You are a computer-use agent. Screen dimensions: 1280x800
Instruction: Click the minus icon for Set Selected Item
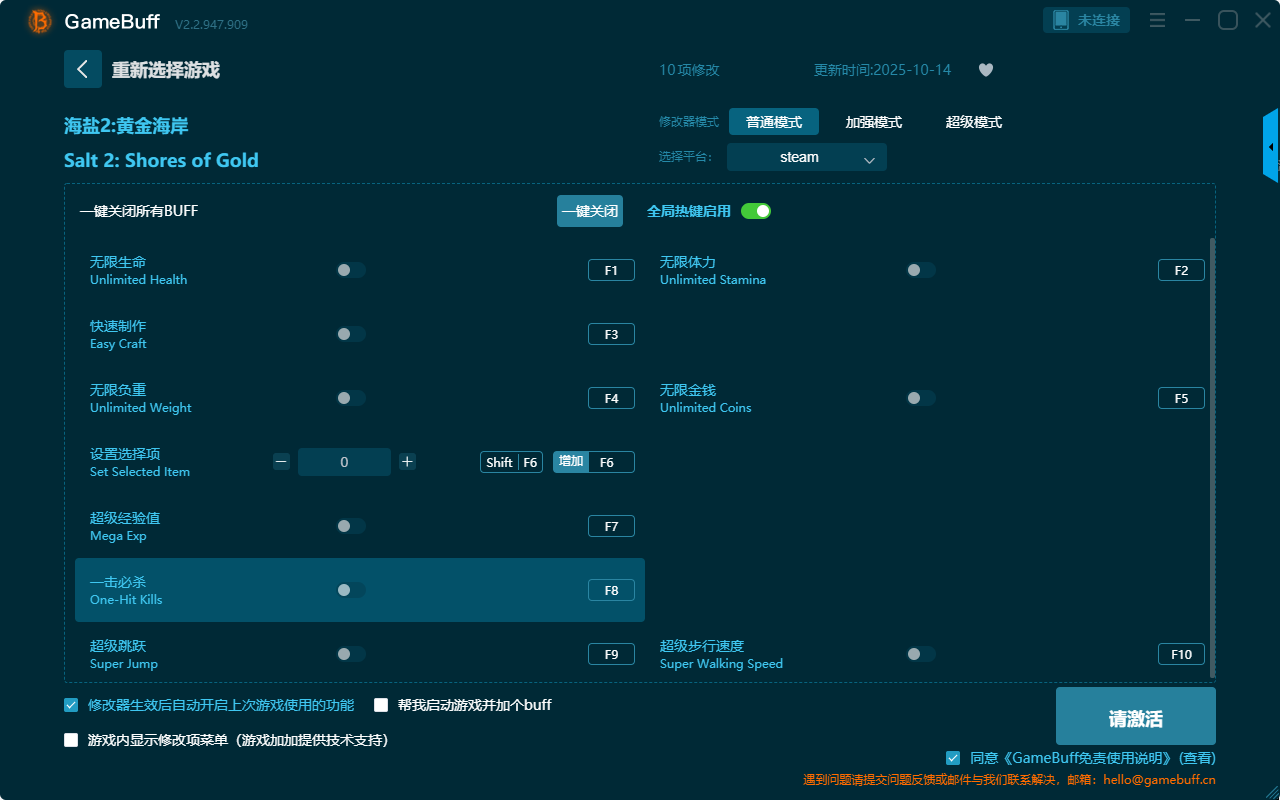[x=281, y=462]
